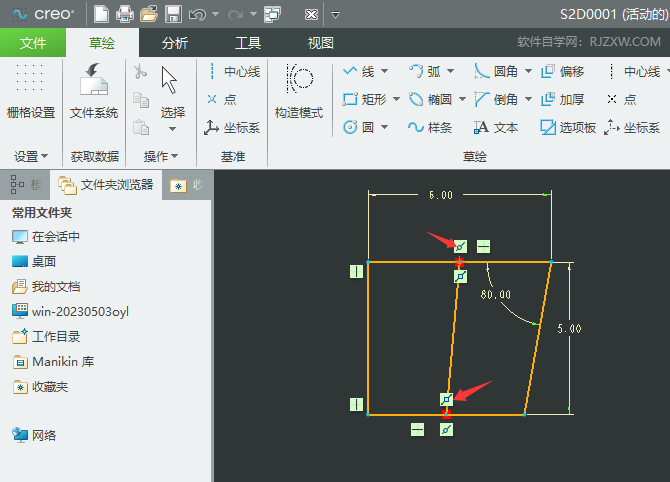Open the 工作目录 working directory

[46, 337]
